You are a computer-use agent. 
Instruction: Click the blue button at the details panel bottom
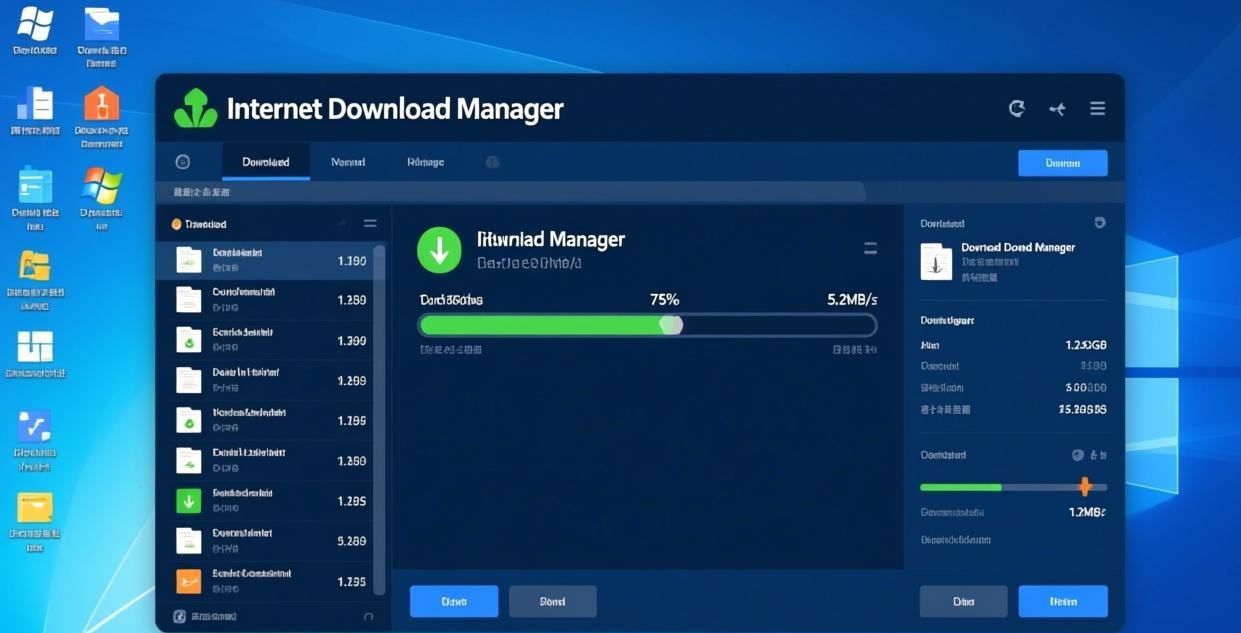pyautogui.click(x=1063, y=601)
